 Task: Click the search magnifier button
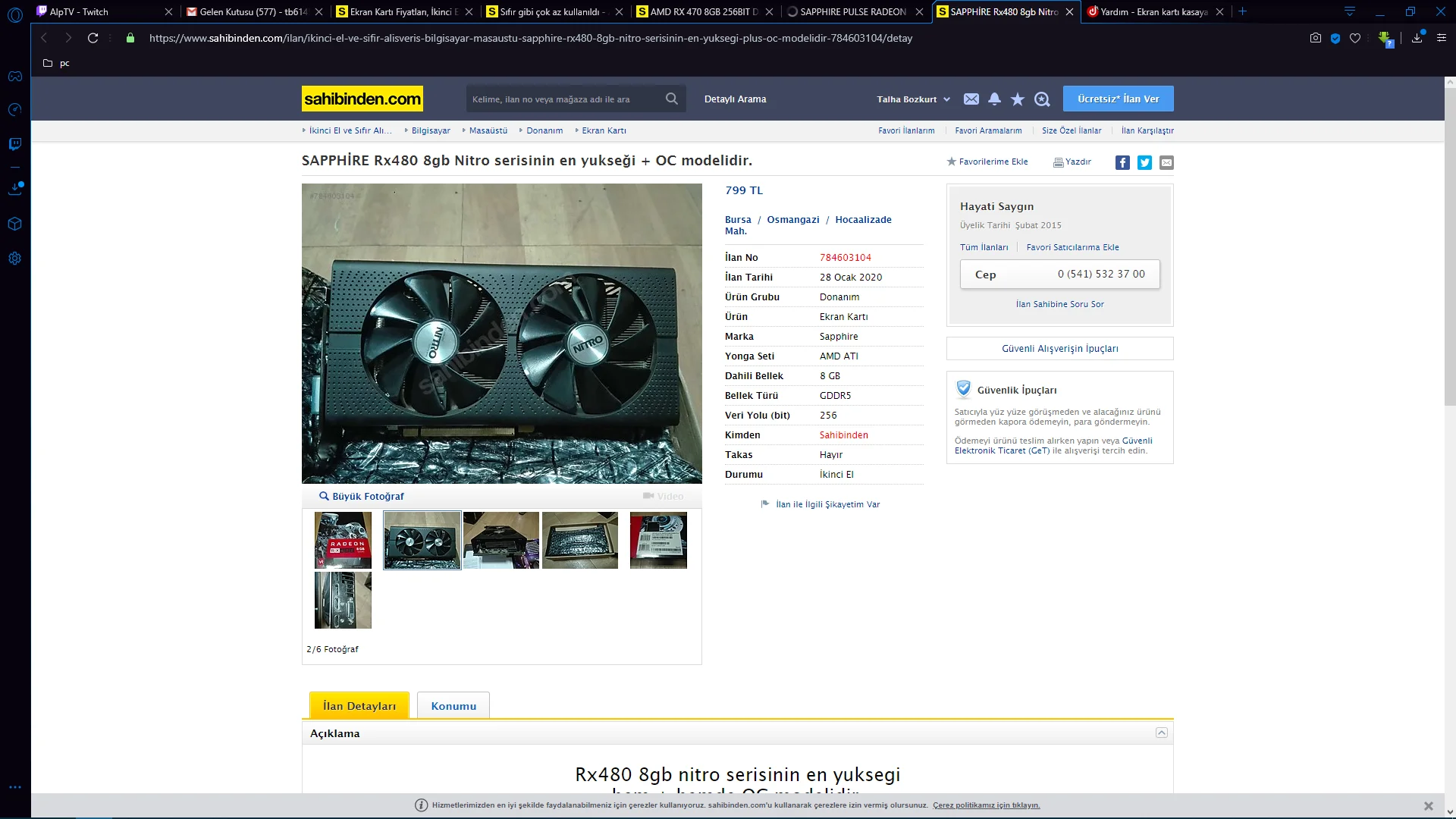tap(672, 99)
